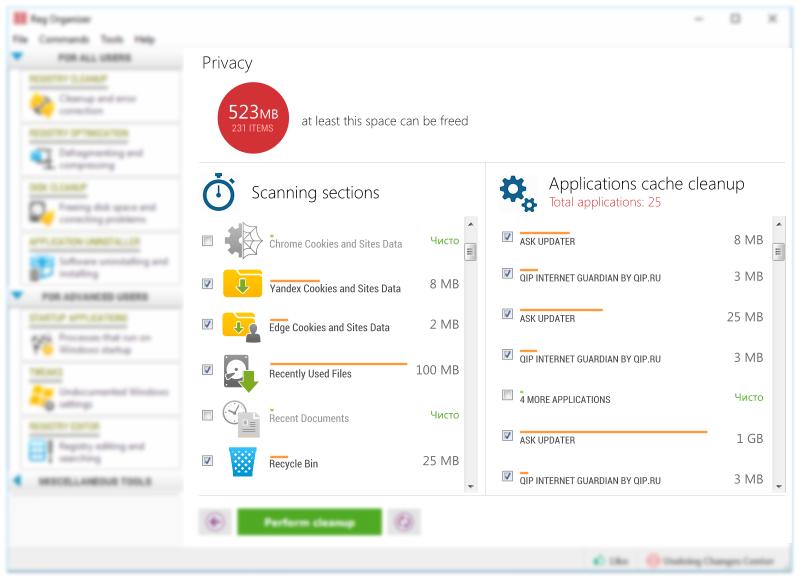Open the Registry Cleanup sidebar icon
800x580 pixels.
[42, 105]
